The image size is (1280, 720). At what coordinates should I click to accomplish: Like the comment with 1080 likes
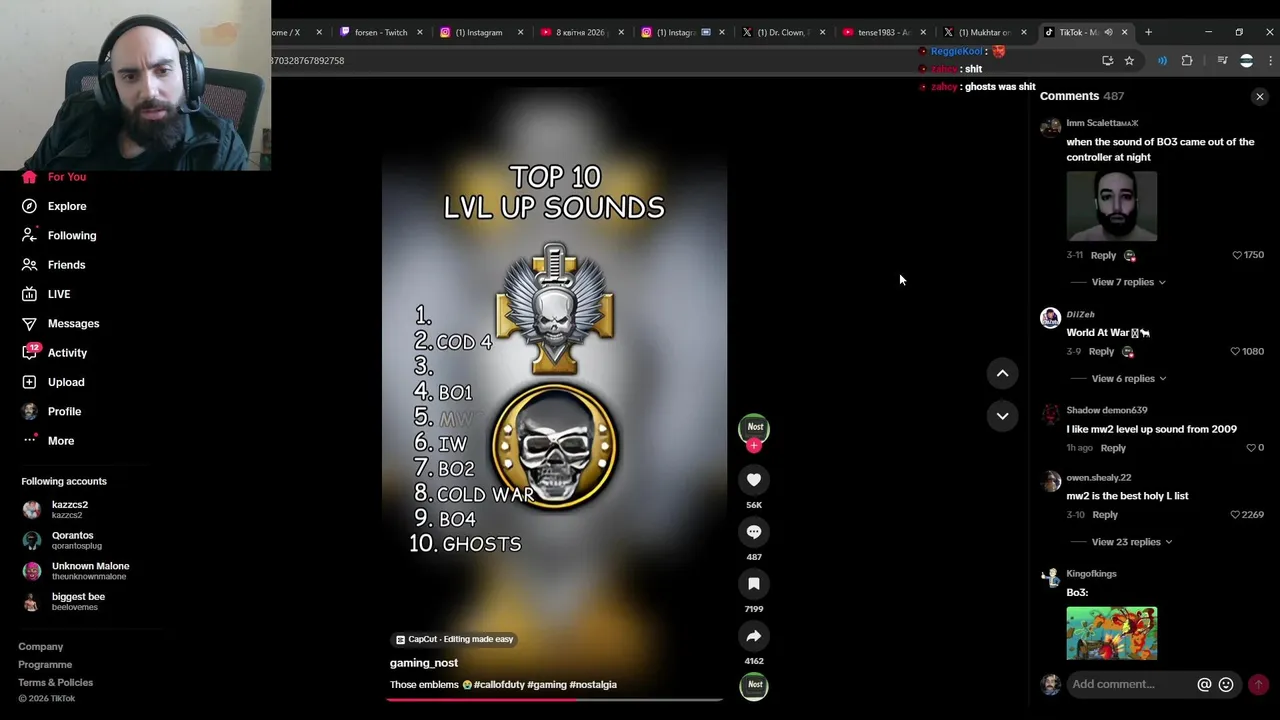[1235, 352]
